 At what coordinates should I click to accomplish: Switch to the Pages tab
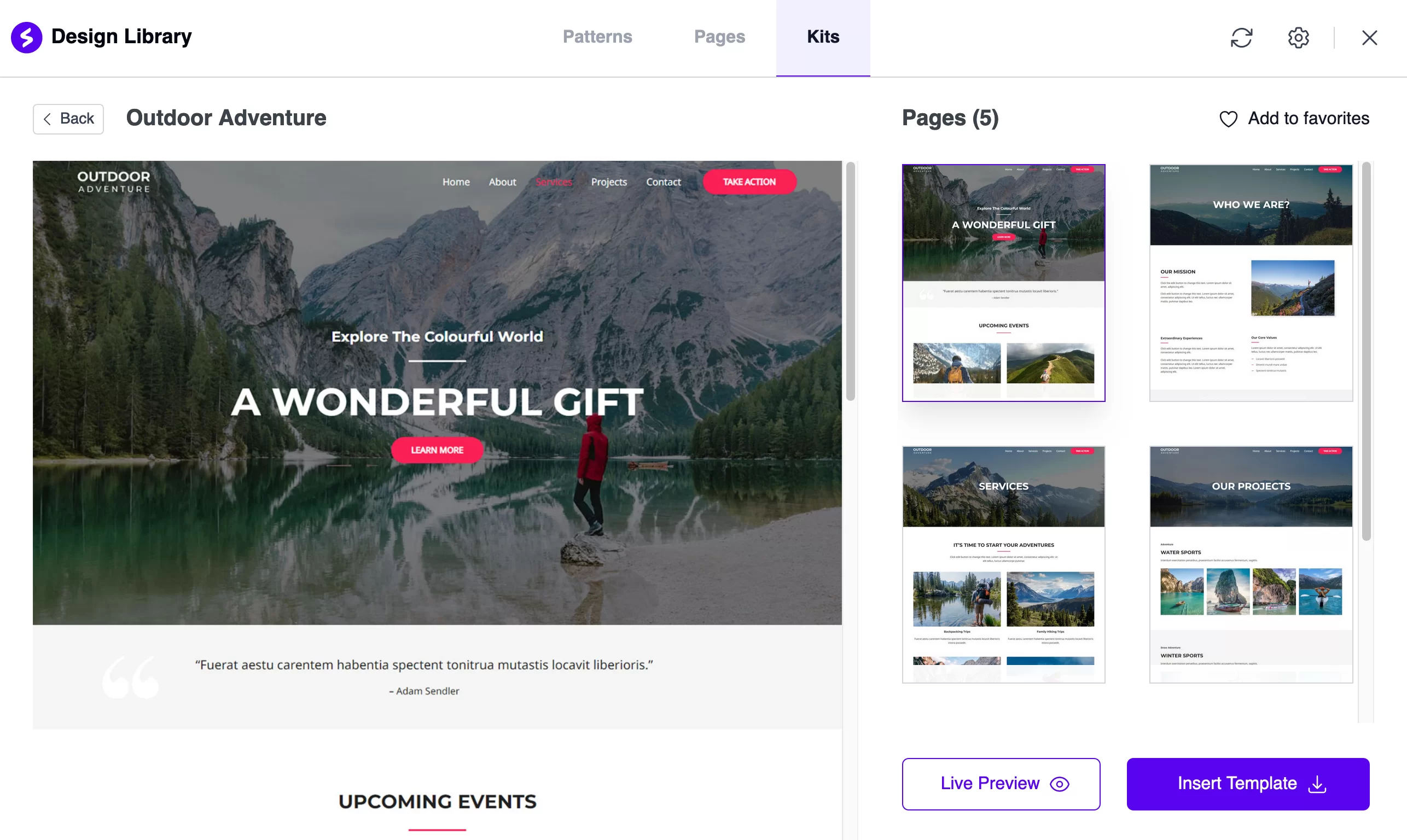(719, 36)
